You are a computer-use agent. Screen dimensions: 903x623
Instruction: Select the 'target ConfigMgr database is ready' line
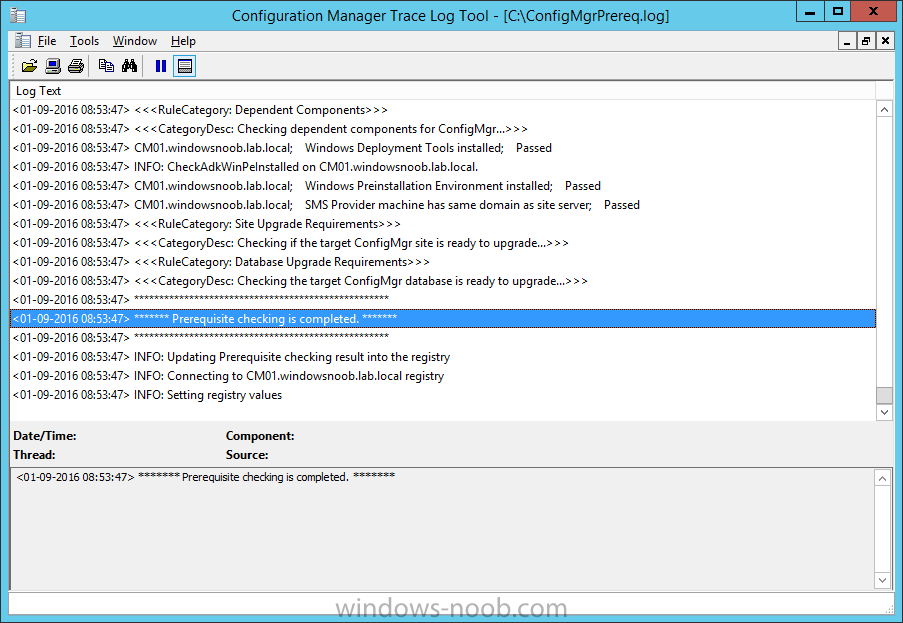click(442, 280)
